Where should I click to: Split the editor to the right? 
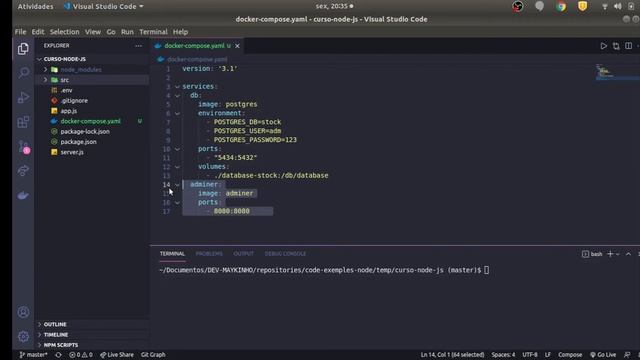[629, 46]
